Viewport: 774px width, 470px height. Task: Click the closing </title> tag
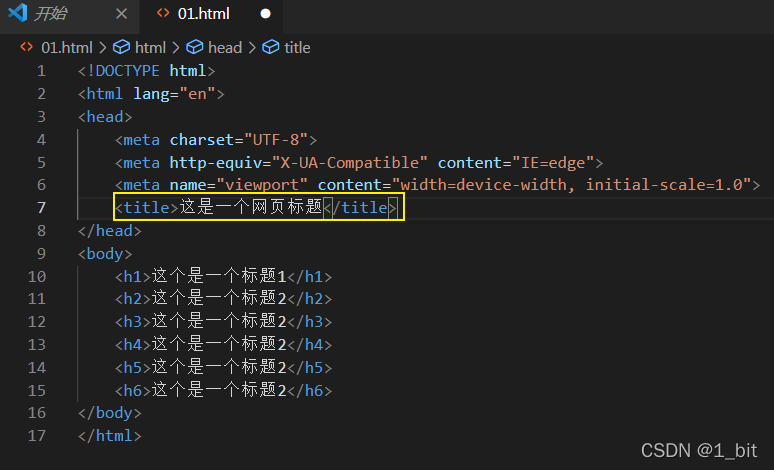360,208
